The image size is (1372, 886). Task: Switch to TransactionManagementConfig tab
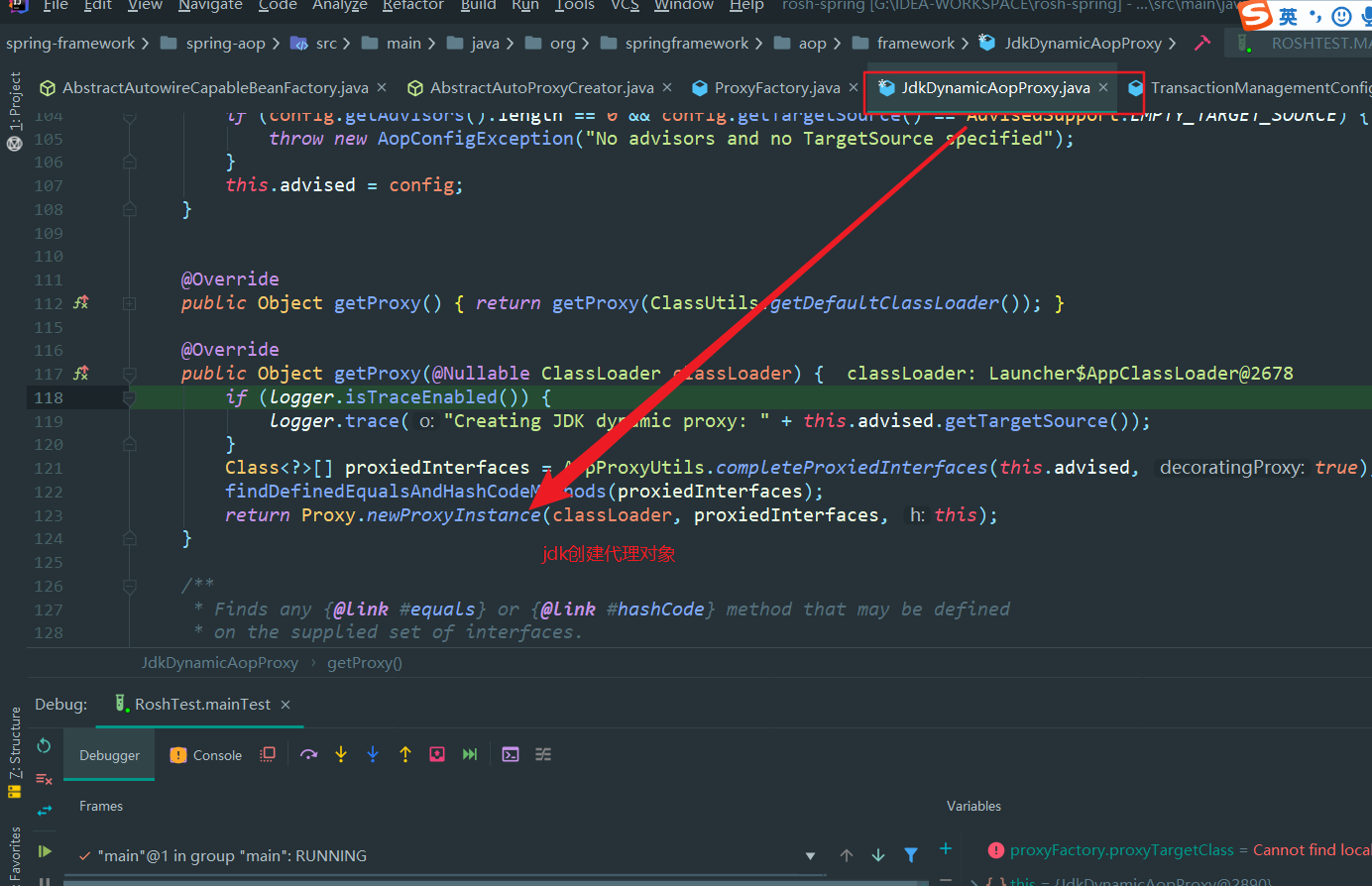(1249, 88)
